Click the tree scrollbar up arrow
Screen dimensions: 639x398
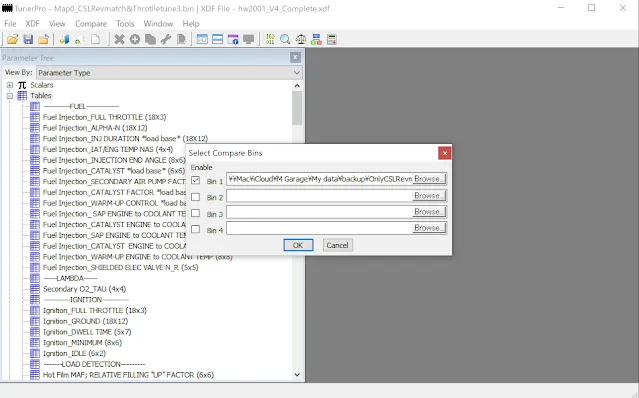click(297, 86)
